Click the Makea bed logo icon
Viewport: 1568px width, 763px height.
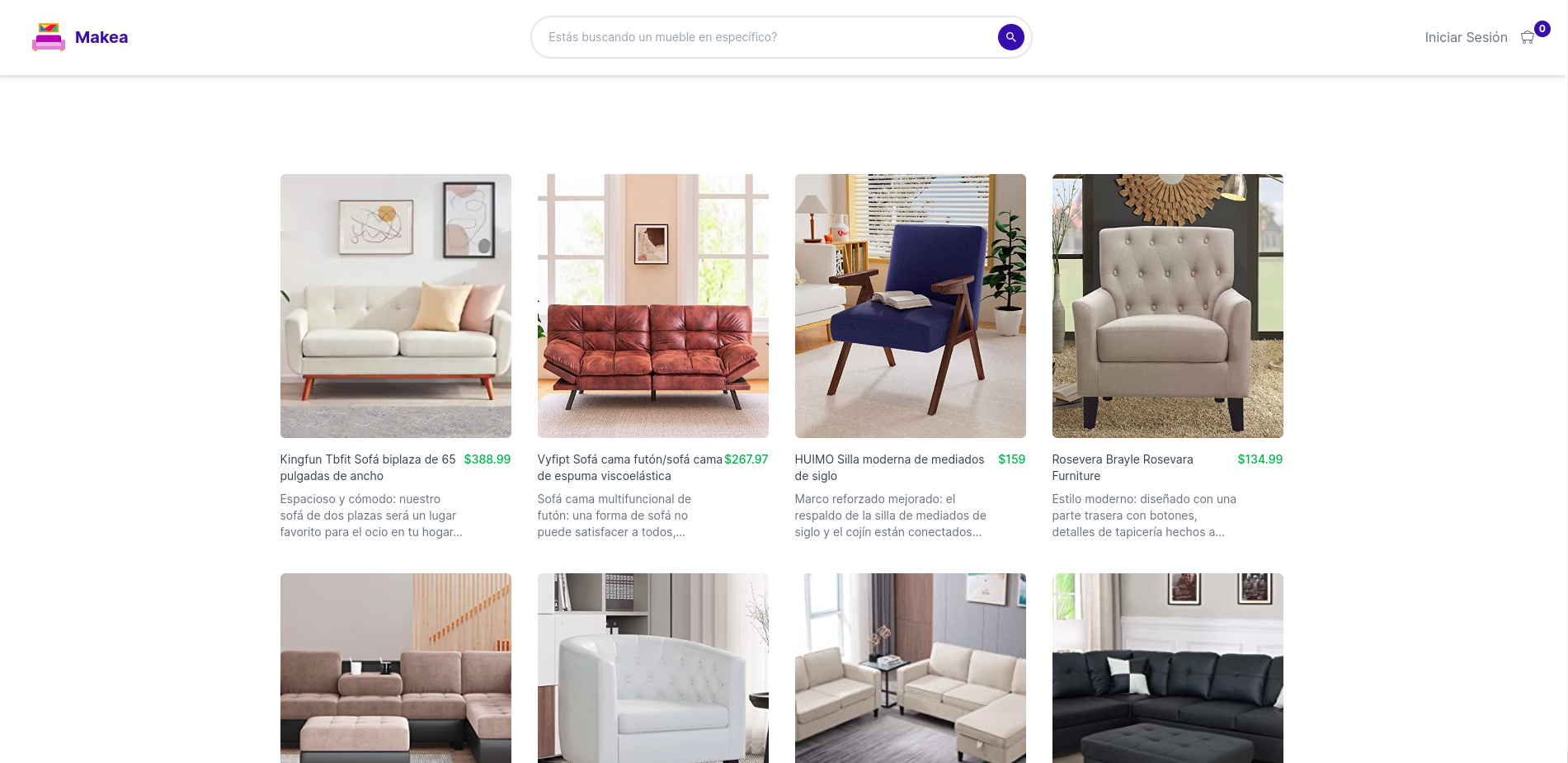click(49, 37)
